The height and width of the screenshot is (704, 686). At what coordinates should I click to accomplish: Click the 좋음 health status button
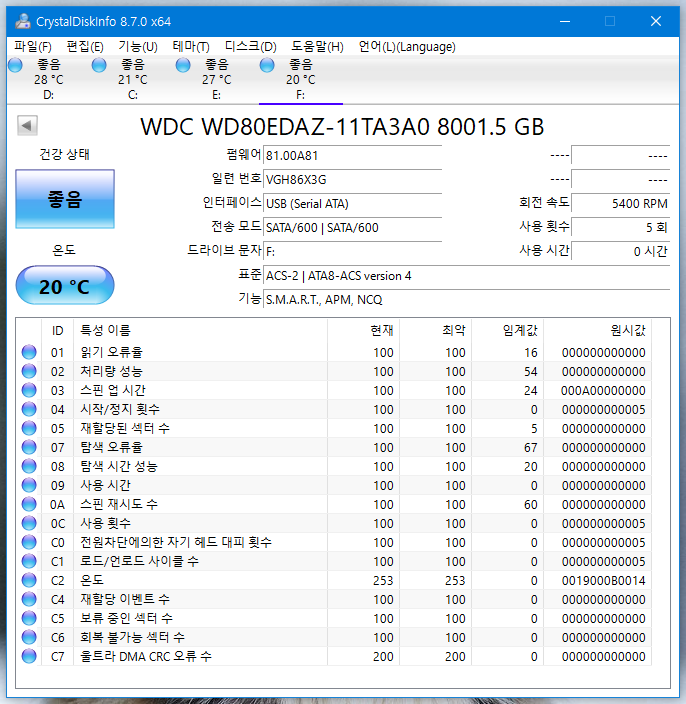click(65, 199)
